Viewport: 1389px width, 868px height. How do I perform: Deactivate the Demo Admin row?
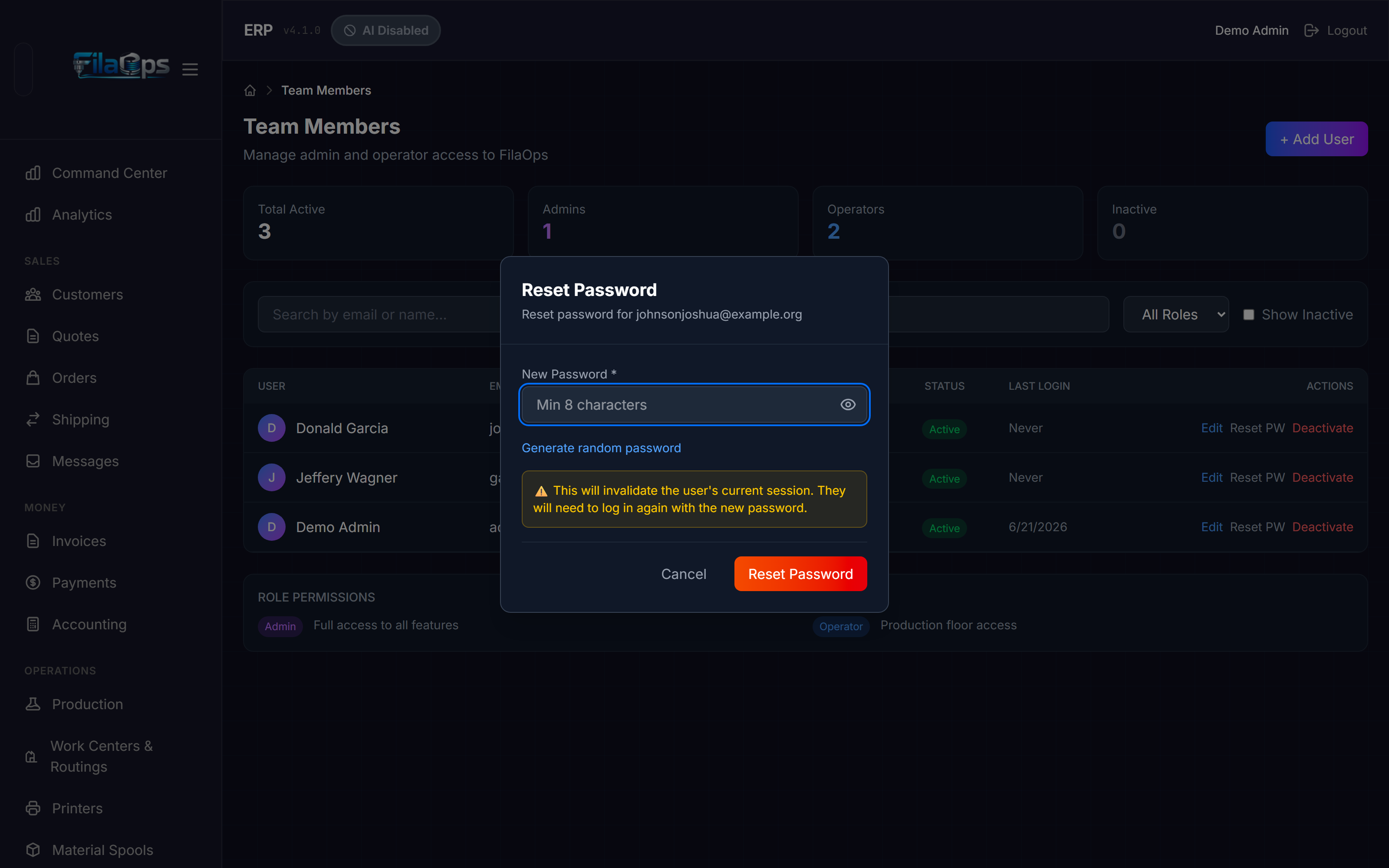(1323, 527)
